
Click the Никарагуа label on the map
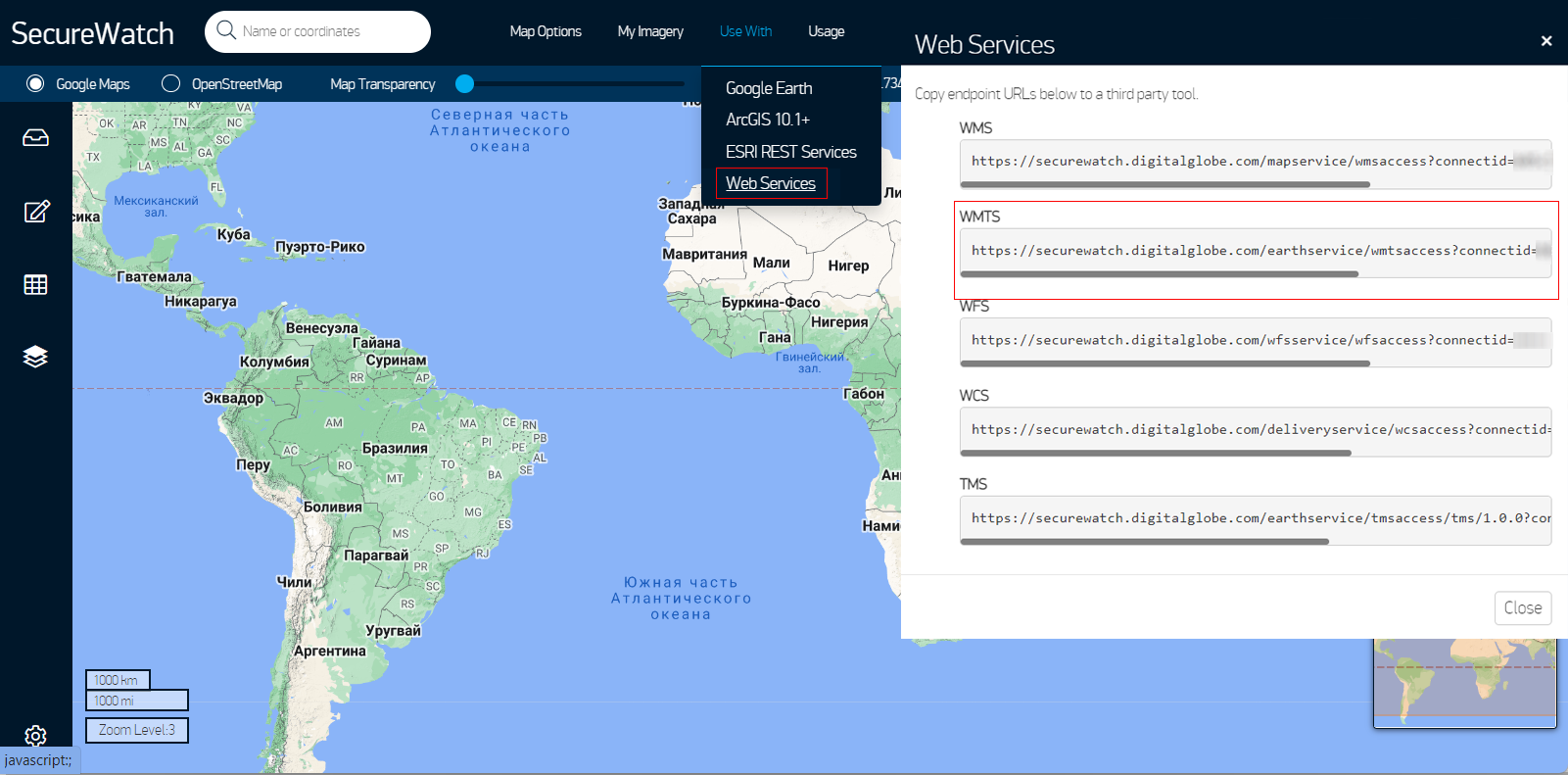click(x=201, y=302)
